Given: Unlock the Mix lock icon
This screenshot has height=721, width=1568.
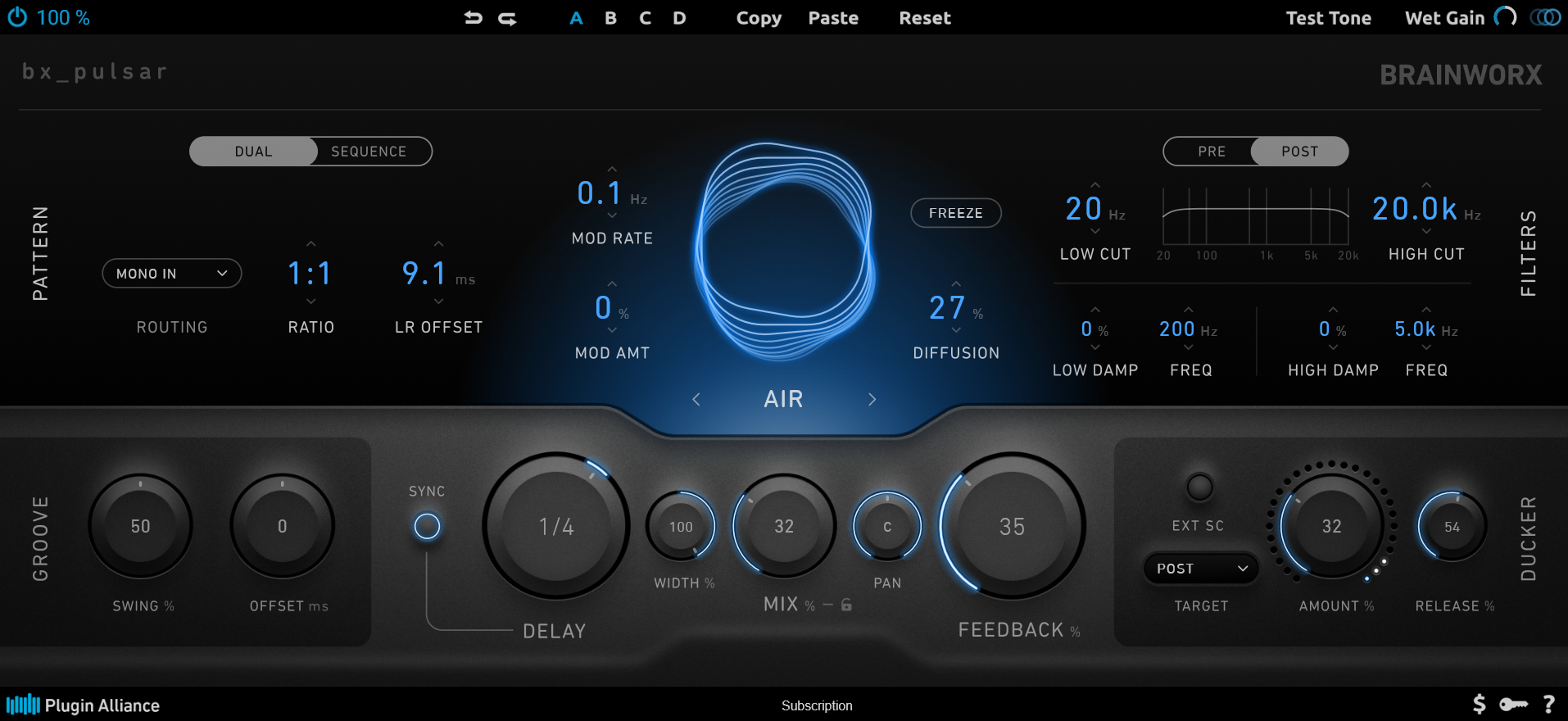Looking at the screenshot, I should [x=846, y=605].
